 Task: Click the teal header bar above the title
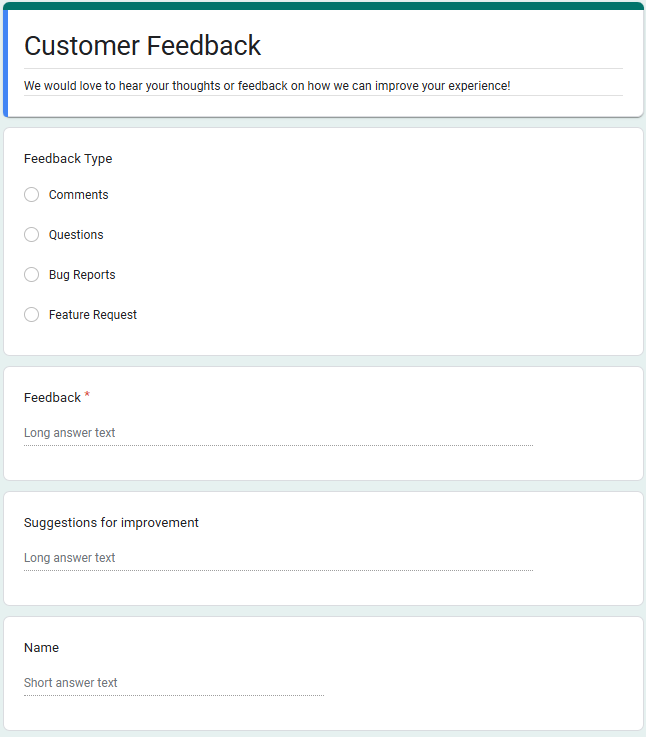pyautogui.click(x=323, y=5)
